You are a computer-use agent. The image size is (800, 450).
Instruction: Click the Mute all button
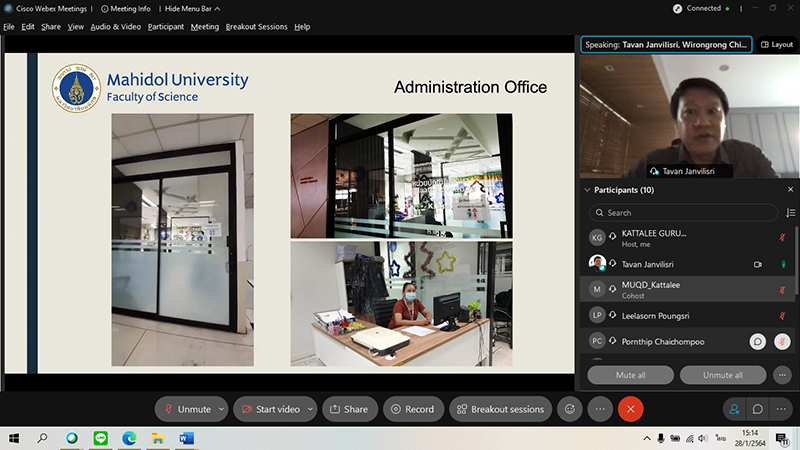(x=630, y=375)
